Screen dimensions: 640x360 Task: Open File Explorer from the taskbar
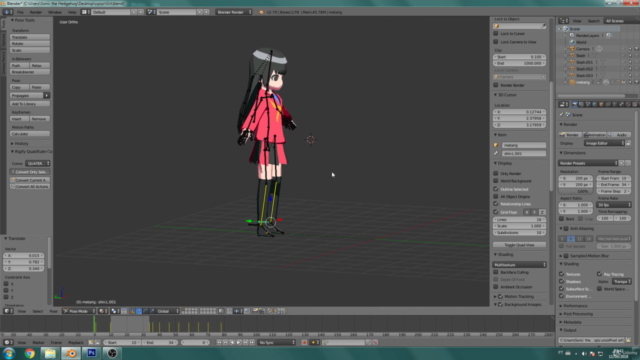[50, 353]
